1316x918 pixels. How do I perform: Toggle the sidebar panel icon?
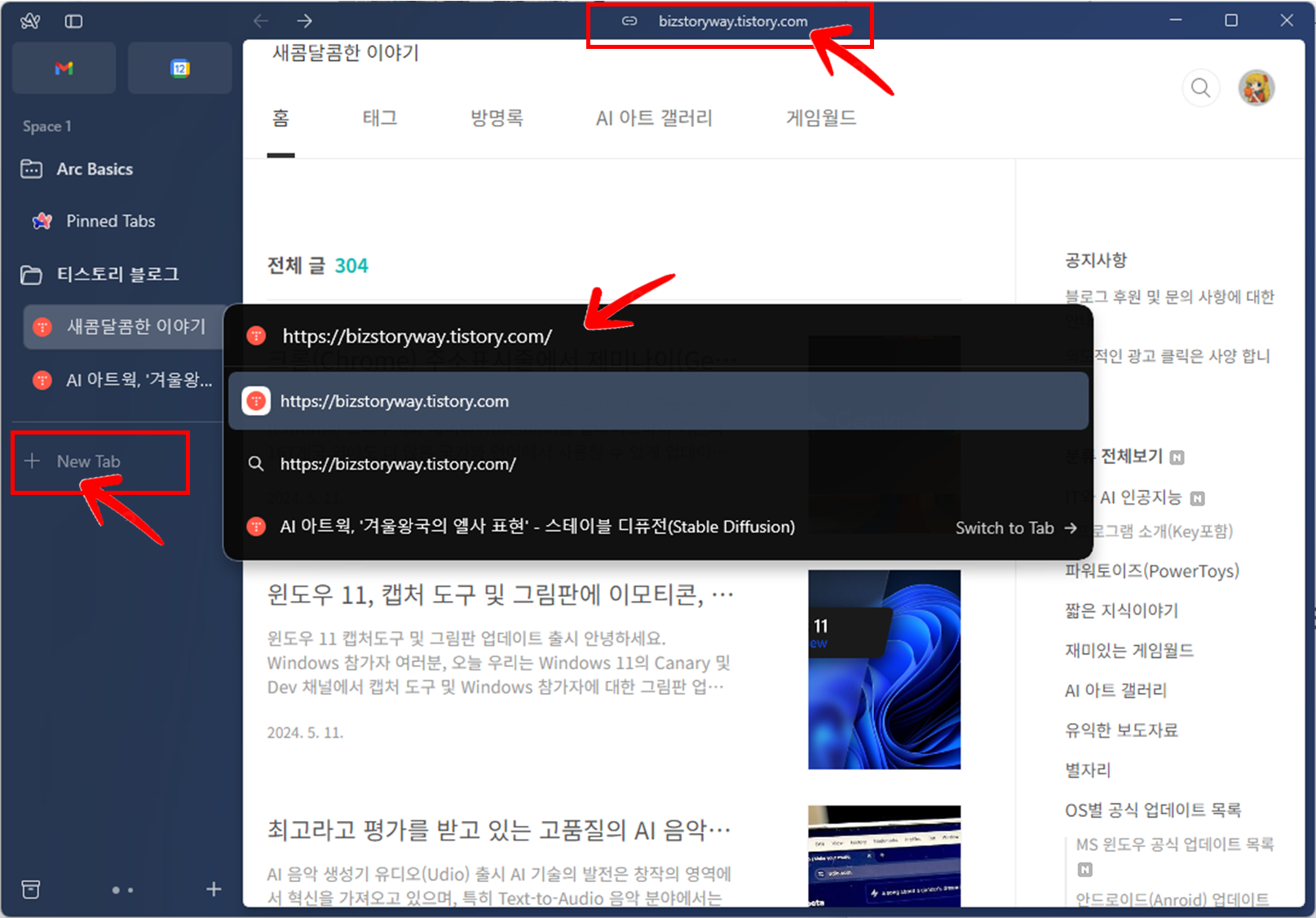click(73, 21)
